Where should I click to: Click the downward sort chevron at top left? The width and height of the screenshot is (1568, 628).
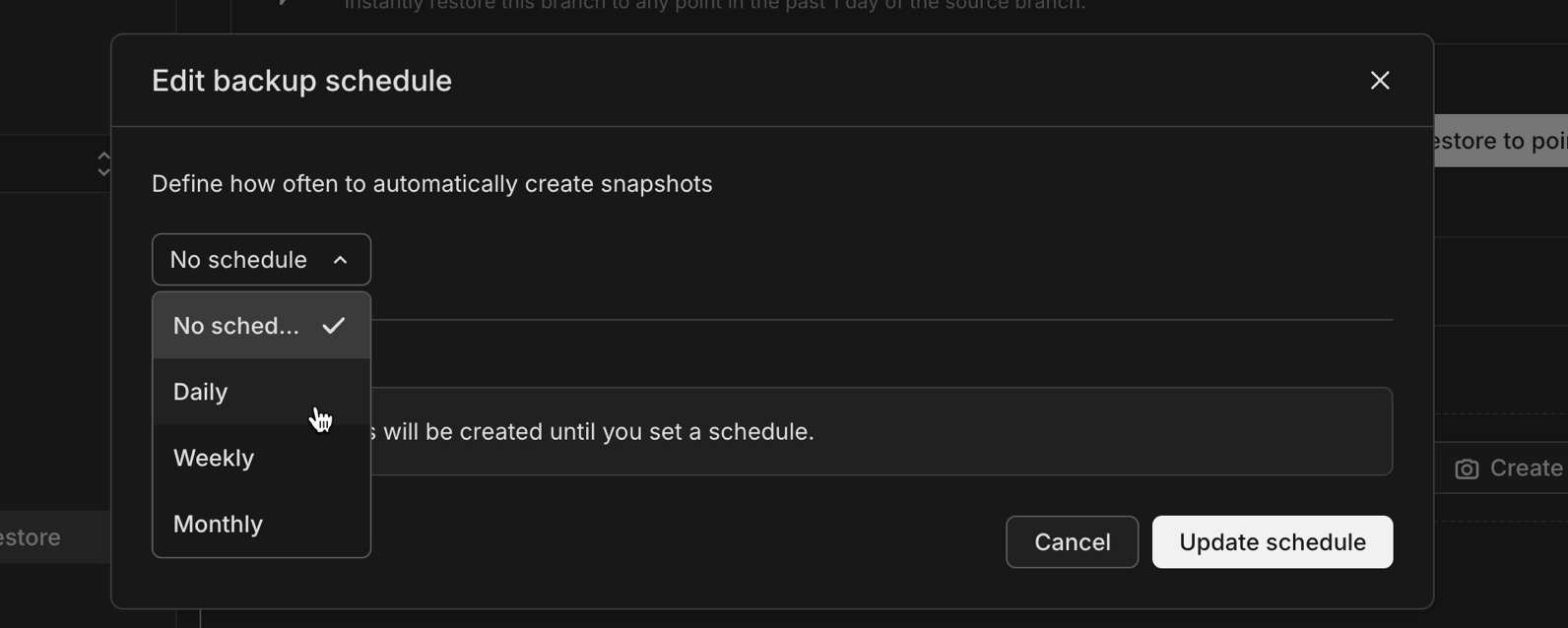point(103,171)
